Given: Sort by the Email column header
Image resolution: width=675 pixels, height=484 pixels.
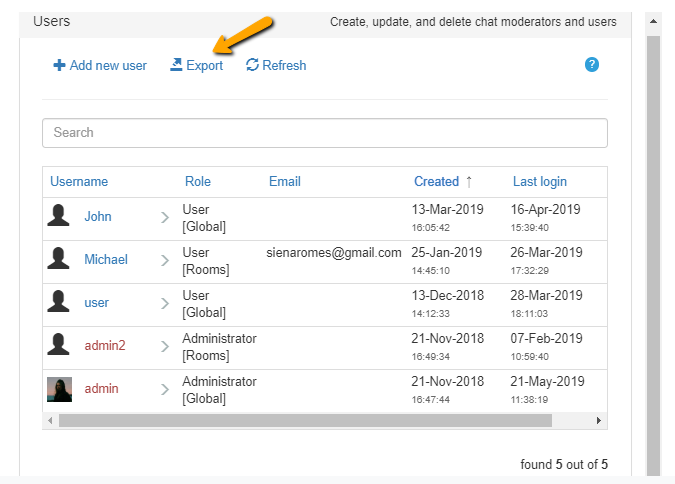Looking at the screenshot, I should pos(285,182).
